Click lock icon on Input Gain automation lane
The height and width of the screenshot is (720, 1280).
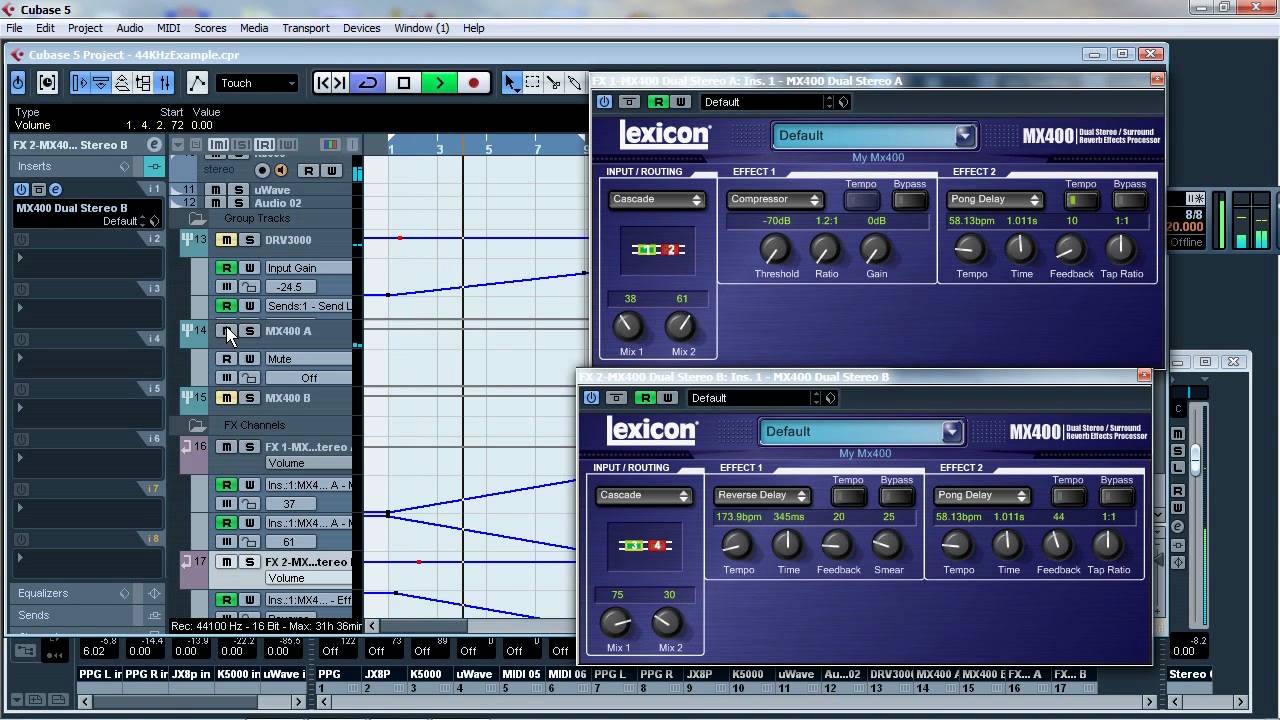(248, 287)
